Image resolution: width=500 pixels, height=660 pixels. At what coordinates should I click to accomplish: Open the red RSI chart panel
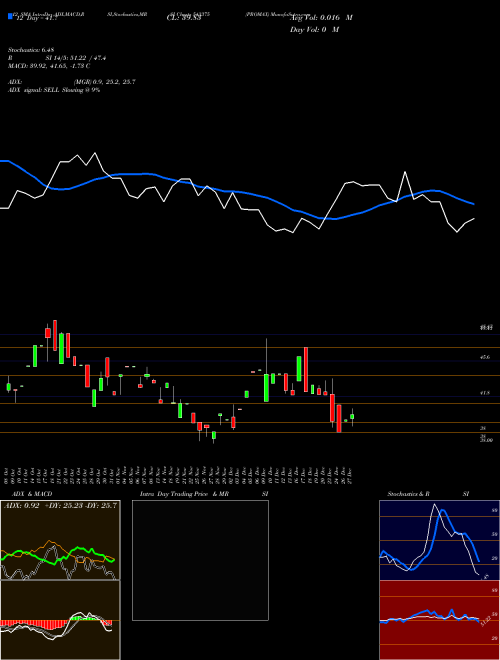(x=439, y=620)
